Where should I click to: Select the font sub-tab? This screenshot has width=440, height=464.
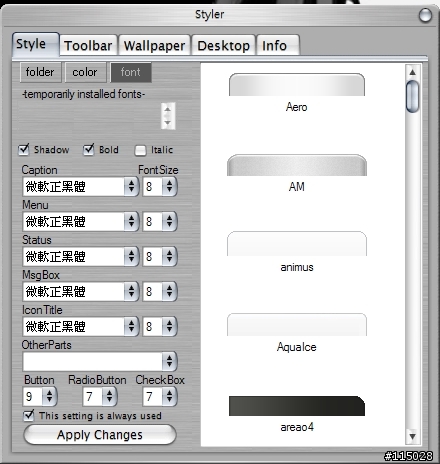point(131,72)
